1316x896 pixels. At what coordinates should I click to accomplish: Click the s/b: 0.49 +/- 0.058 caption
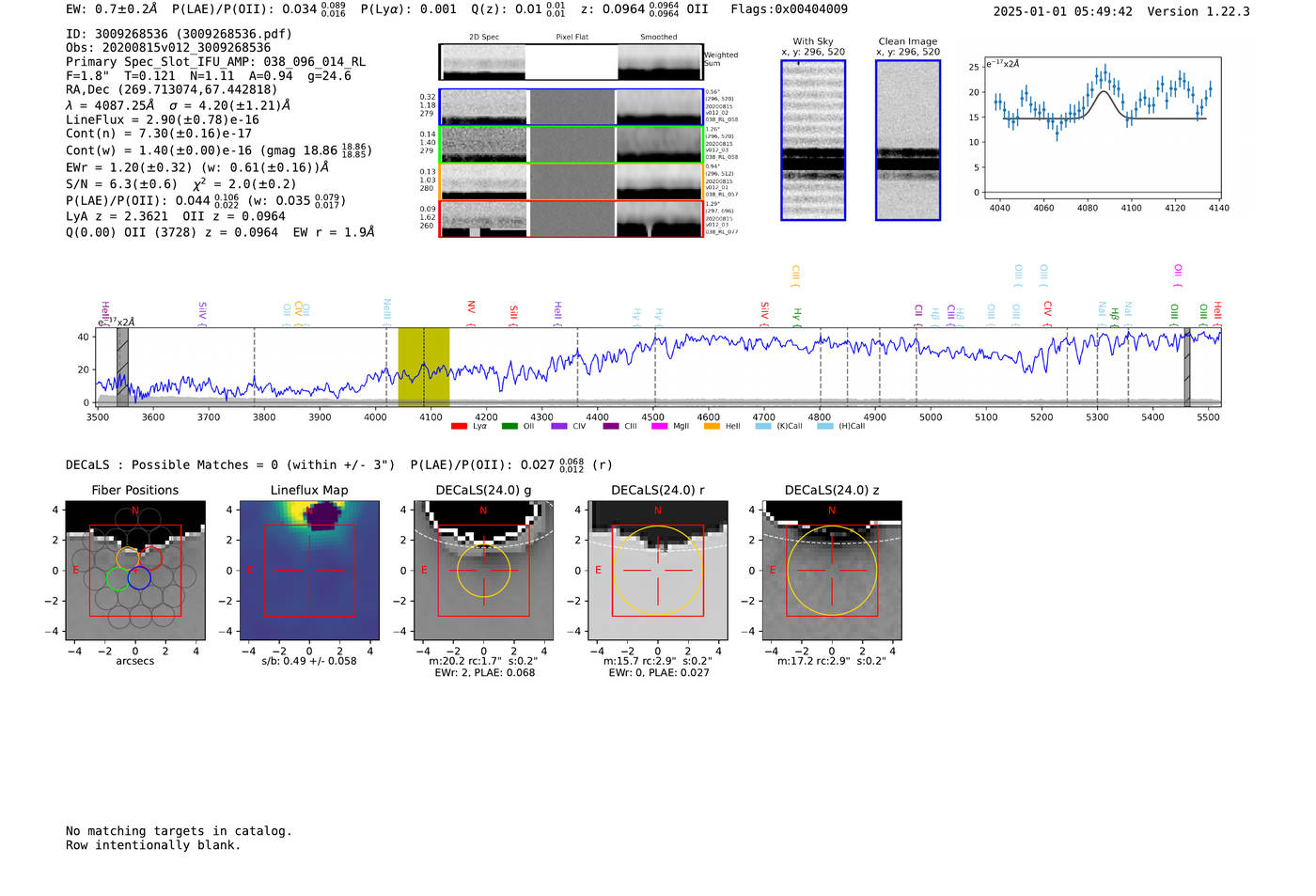click(x=309, y=661)
